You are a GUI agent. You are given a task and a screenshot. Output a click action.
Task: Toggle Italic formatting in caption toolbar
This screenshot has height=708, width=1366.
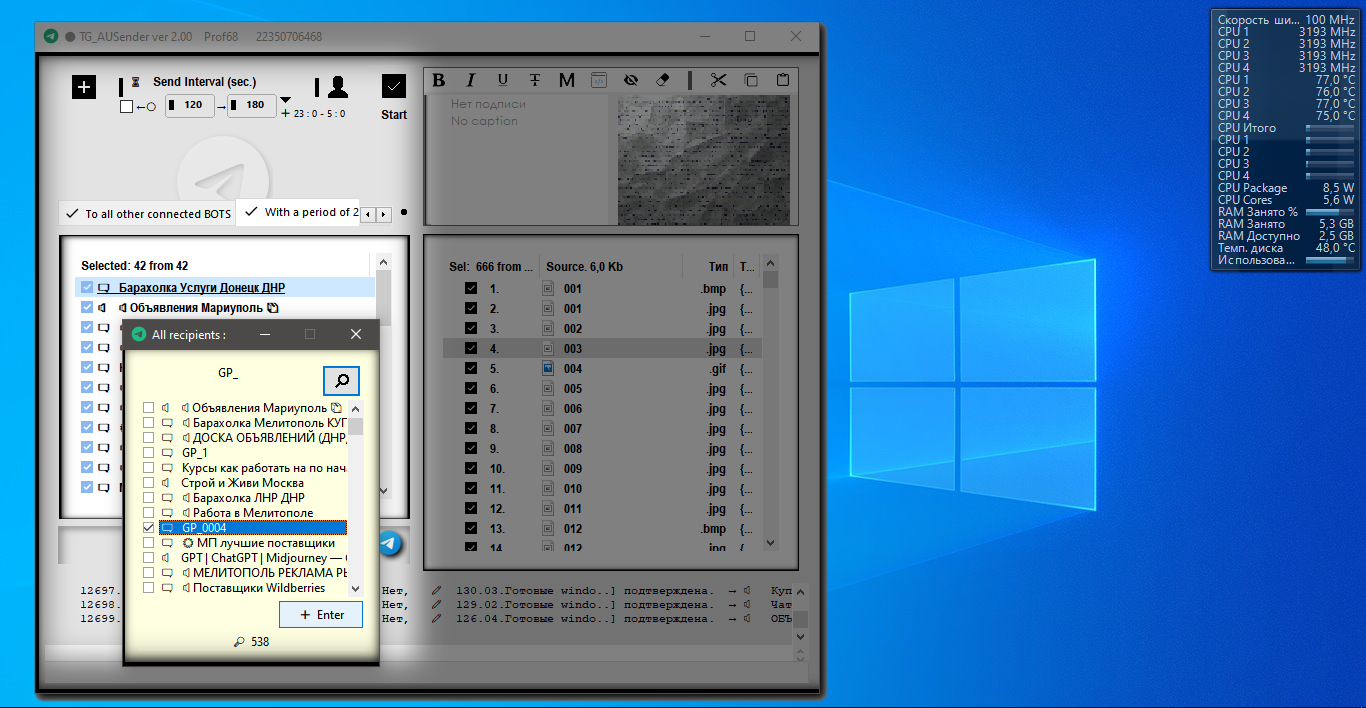pos(470,80)
